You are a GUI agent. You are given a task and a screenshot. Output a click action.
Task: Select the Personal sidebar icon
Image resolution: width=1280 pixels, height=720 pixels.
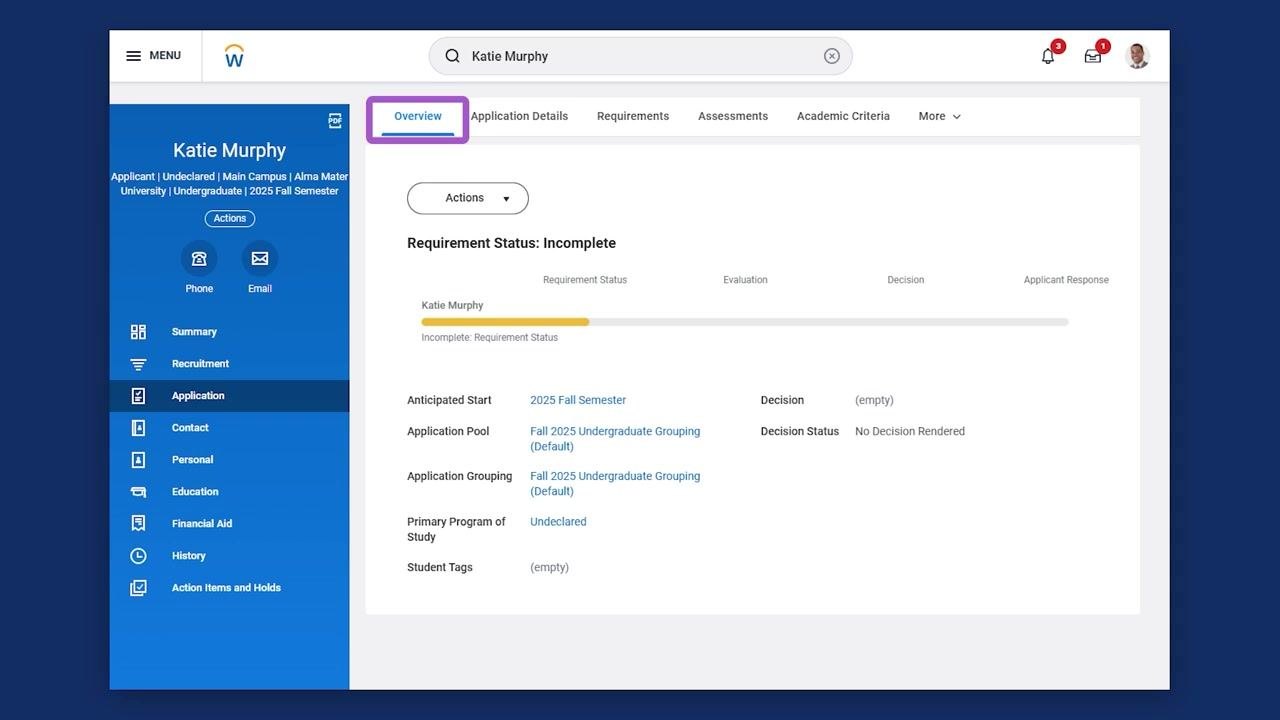pos(138,460)
